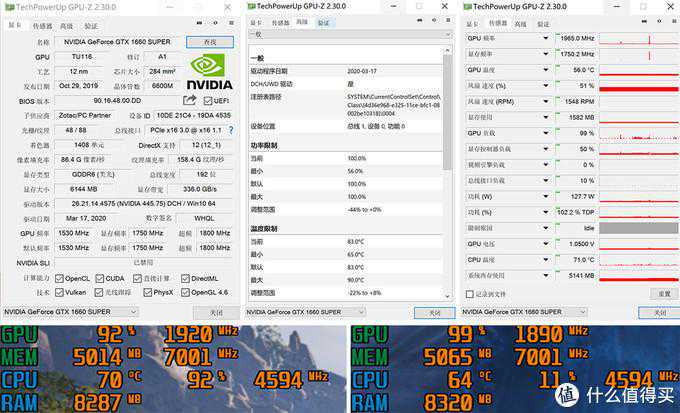The width and height of the screenshot is (680, 413).
Task: Switch to the 传感器 tab in the left window
Action: [x=42, y=24]
